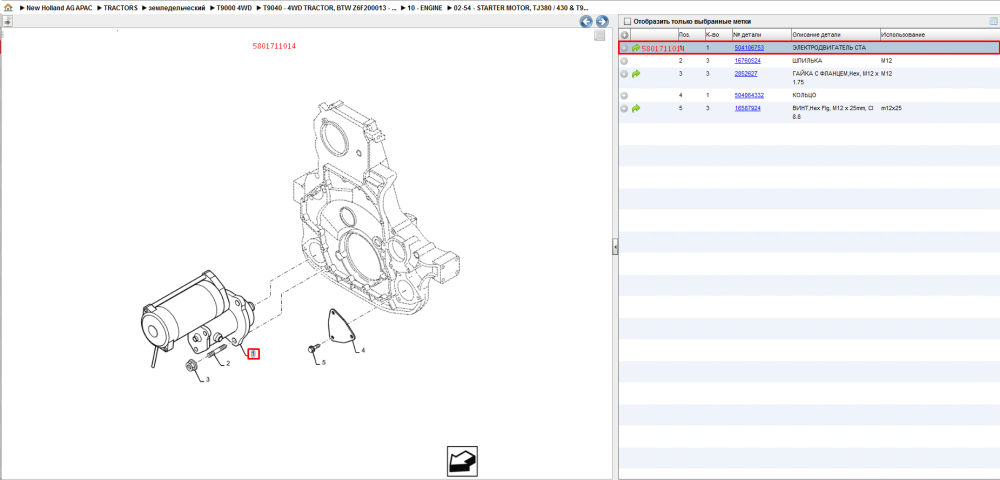This screenshot has width=1000, height=480.
Task: Click the К-во column header
Action: [717, 34]
